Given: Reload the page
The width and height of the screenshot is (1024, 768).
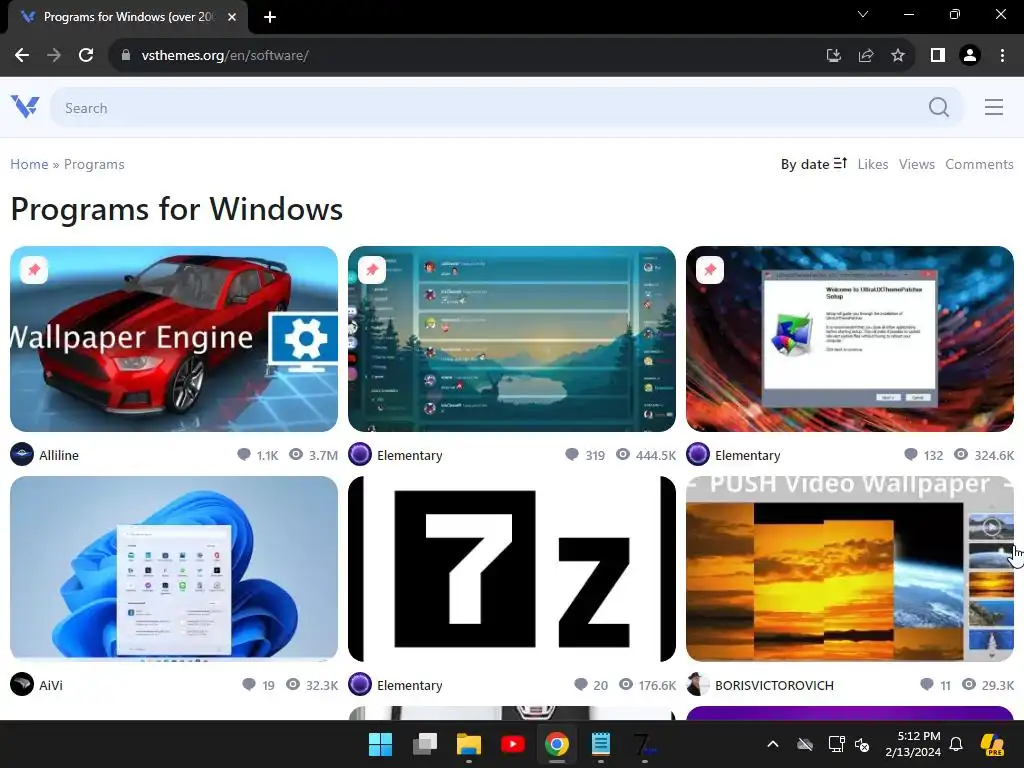Looking at the screenshot, I should tap(86, 56).
